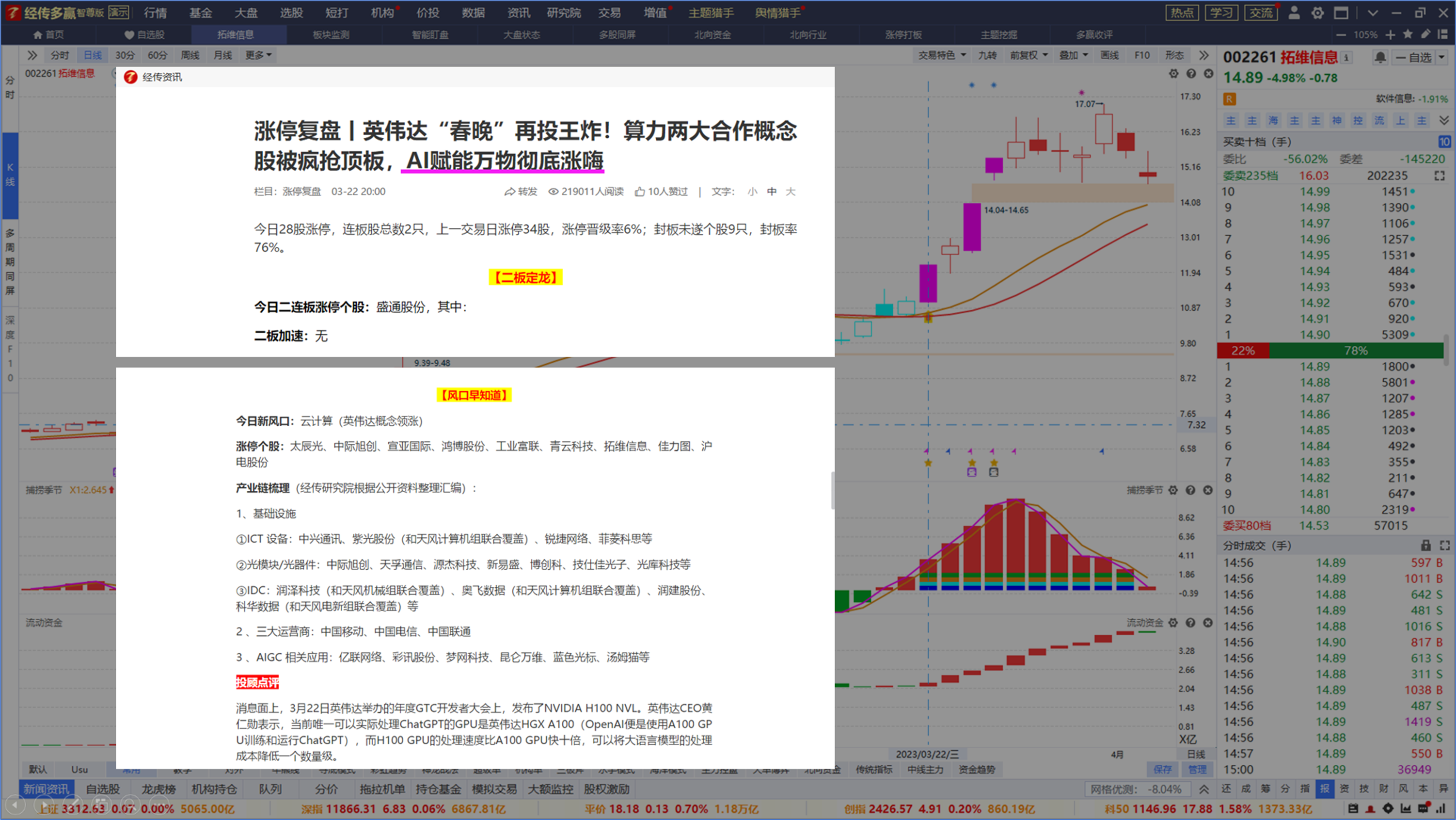The height and width of the screenshot is (820, 1456).
Task: Click the article window vertical scrollbar handle
Action: point(833,490)
